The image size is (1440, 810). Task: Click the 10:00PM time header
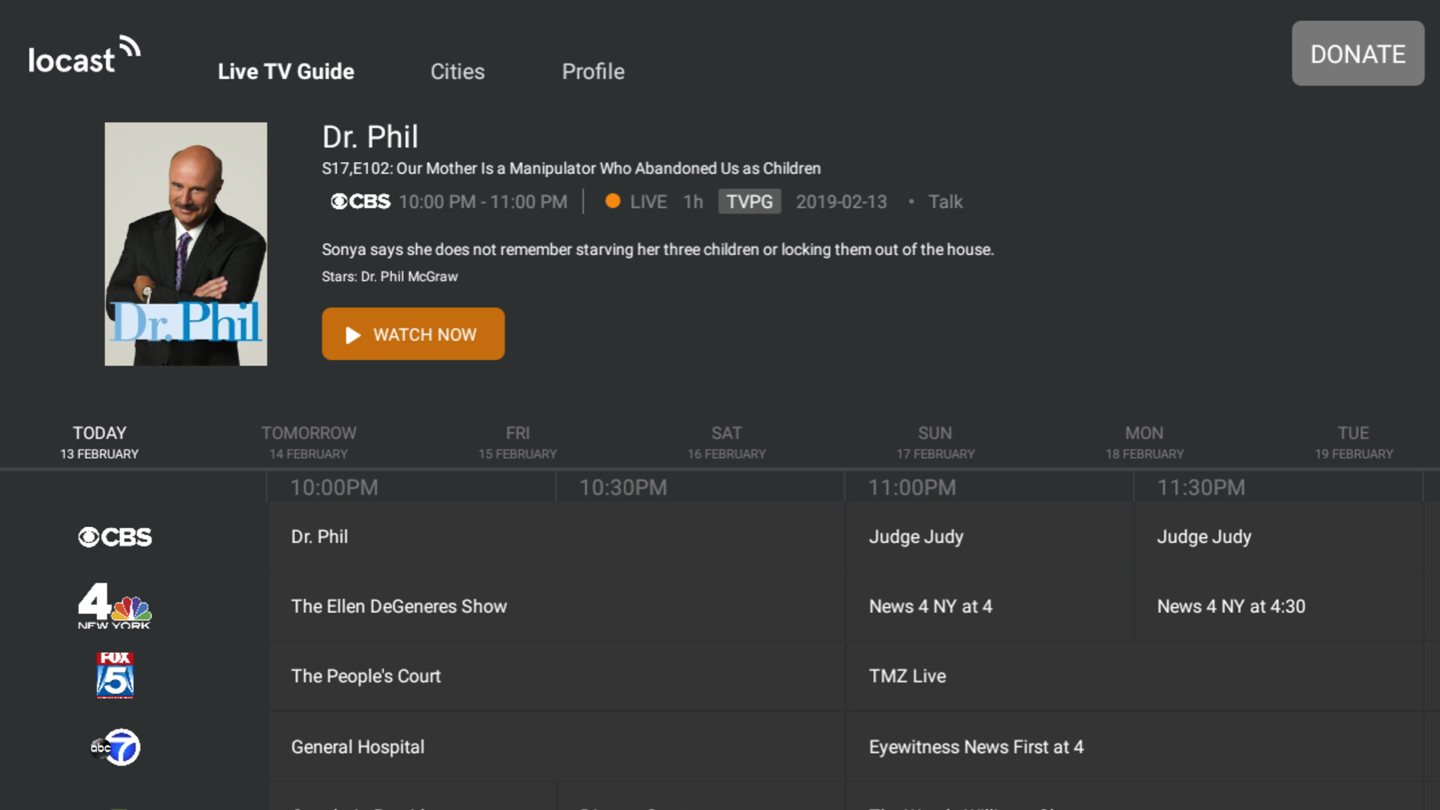click(334, 488)
